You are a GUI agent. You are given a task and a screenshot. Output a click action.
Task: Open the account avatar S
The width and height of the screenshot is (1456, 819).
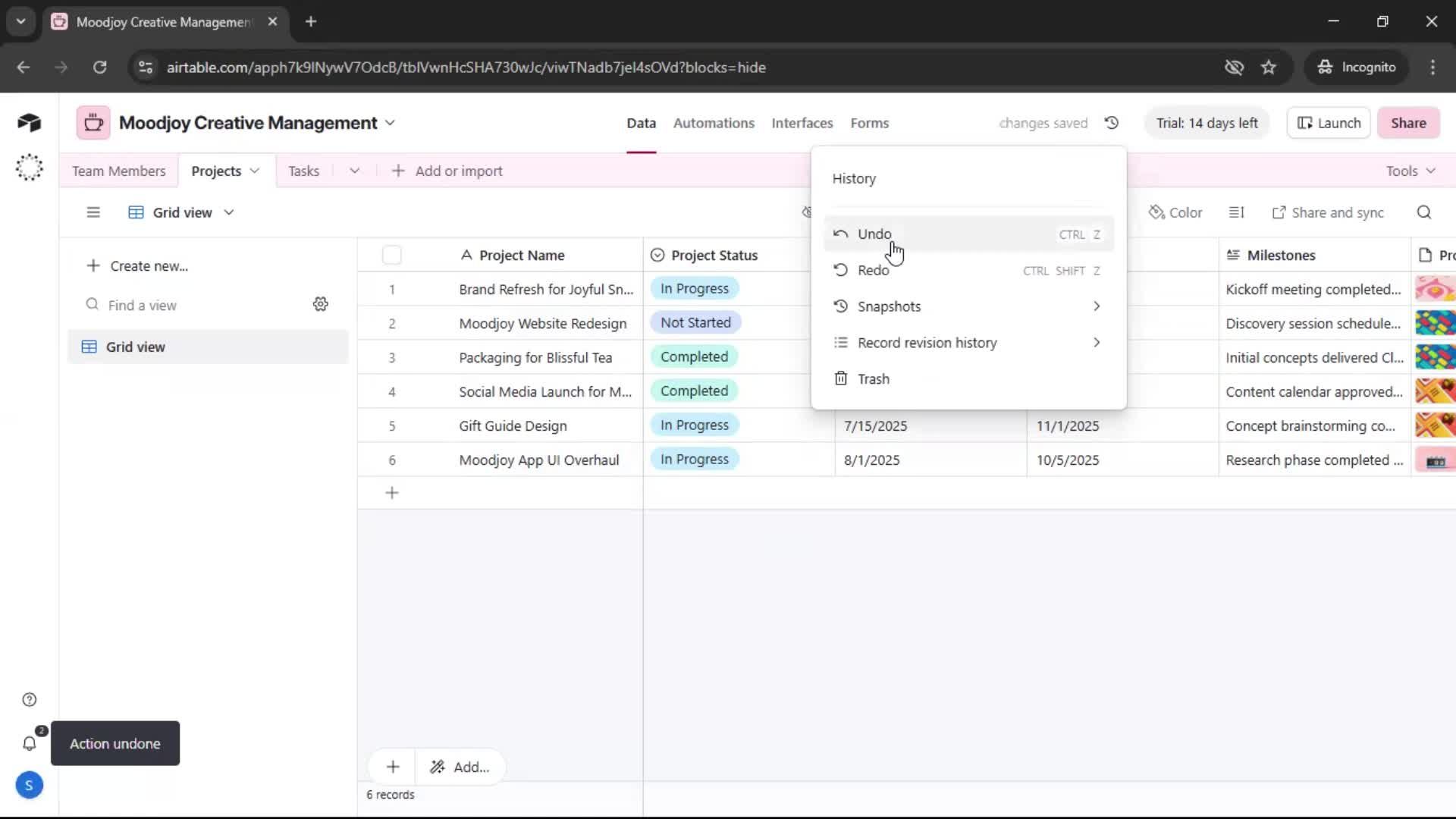click(x=29, y=785)
